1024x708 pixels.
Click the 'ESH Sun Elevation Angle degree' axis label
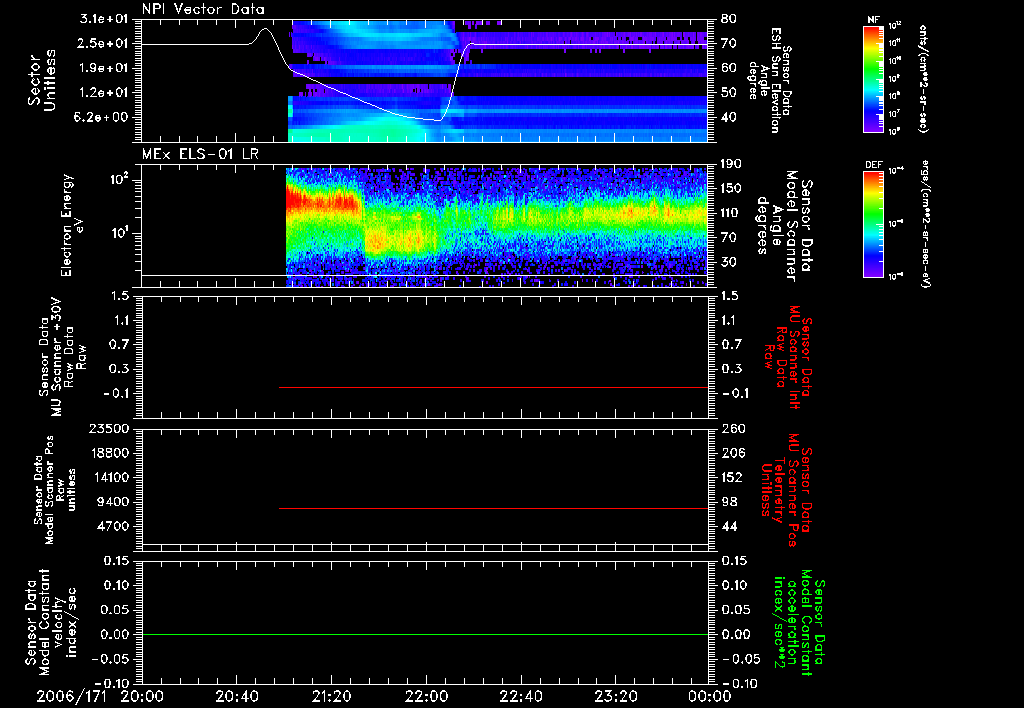pos(771,80)
